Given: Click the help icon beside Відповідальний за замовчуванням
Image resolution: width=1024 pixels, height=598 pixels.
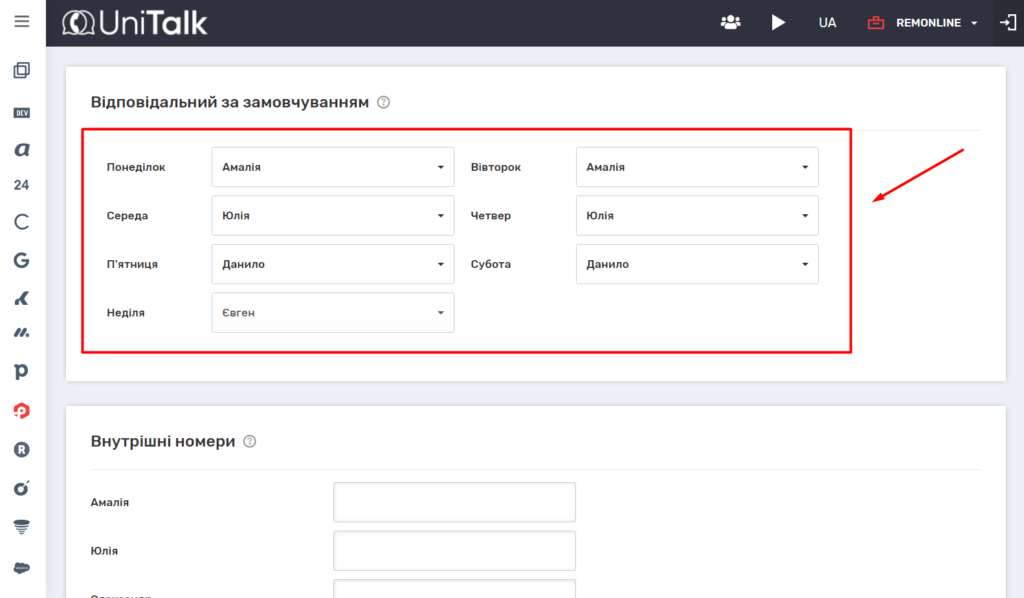Looking at the screenshot, I should tap(383, 102).
